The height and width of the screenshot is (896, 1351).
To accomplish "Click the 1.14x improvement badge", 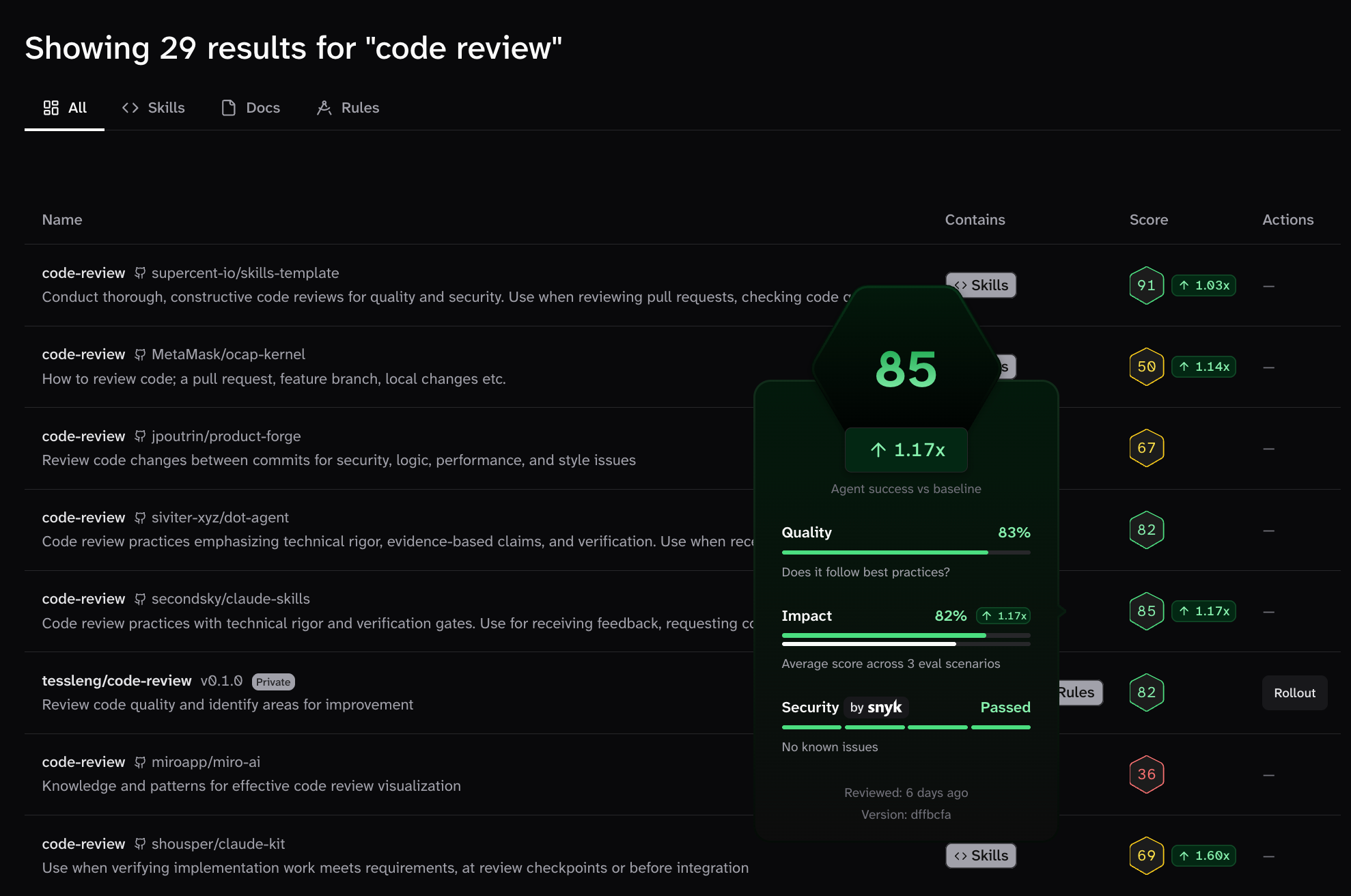I will [x=1204, y=367].
